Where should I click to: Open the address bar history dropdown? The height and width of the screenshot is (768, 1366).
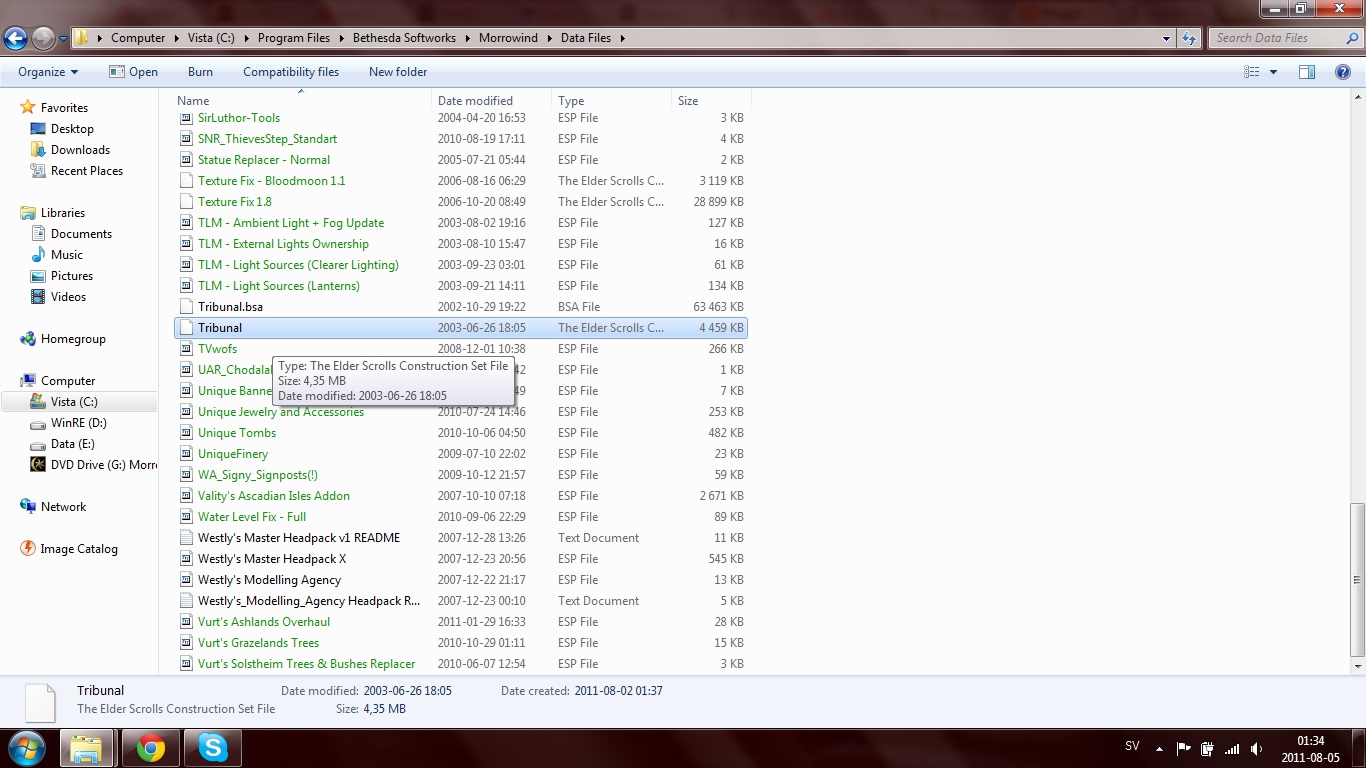[1167, 38]
